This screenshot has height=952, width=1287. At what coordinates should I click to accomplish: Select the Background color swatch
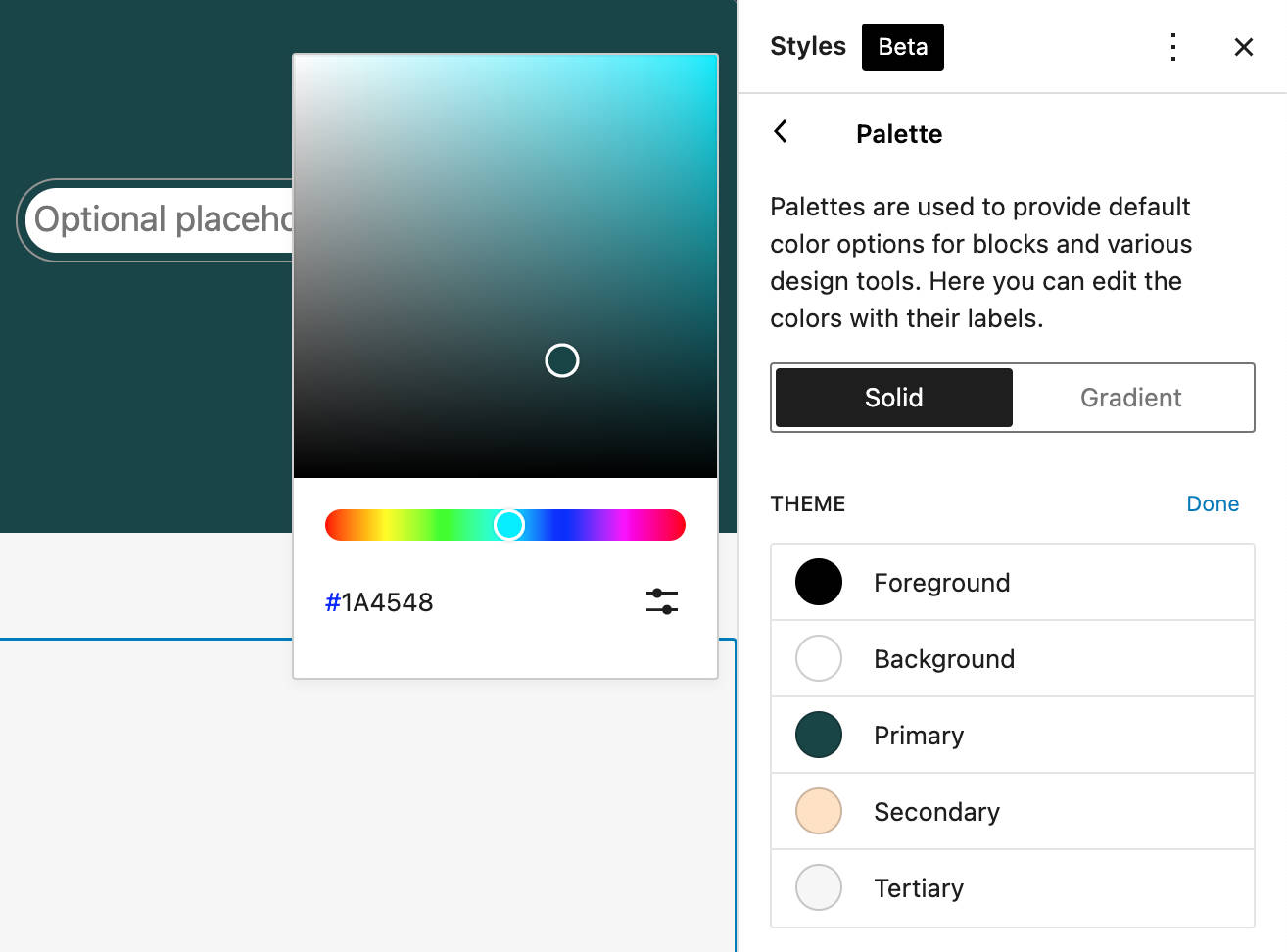click(819, 658)
